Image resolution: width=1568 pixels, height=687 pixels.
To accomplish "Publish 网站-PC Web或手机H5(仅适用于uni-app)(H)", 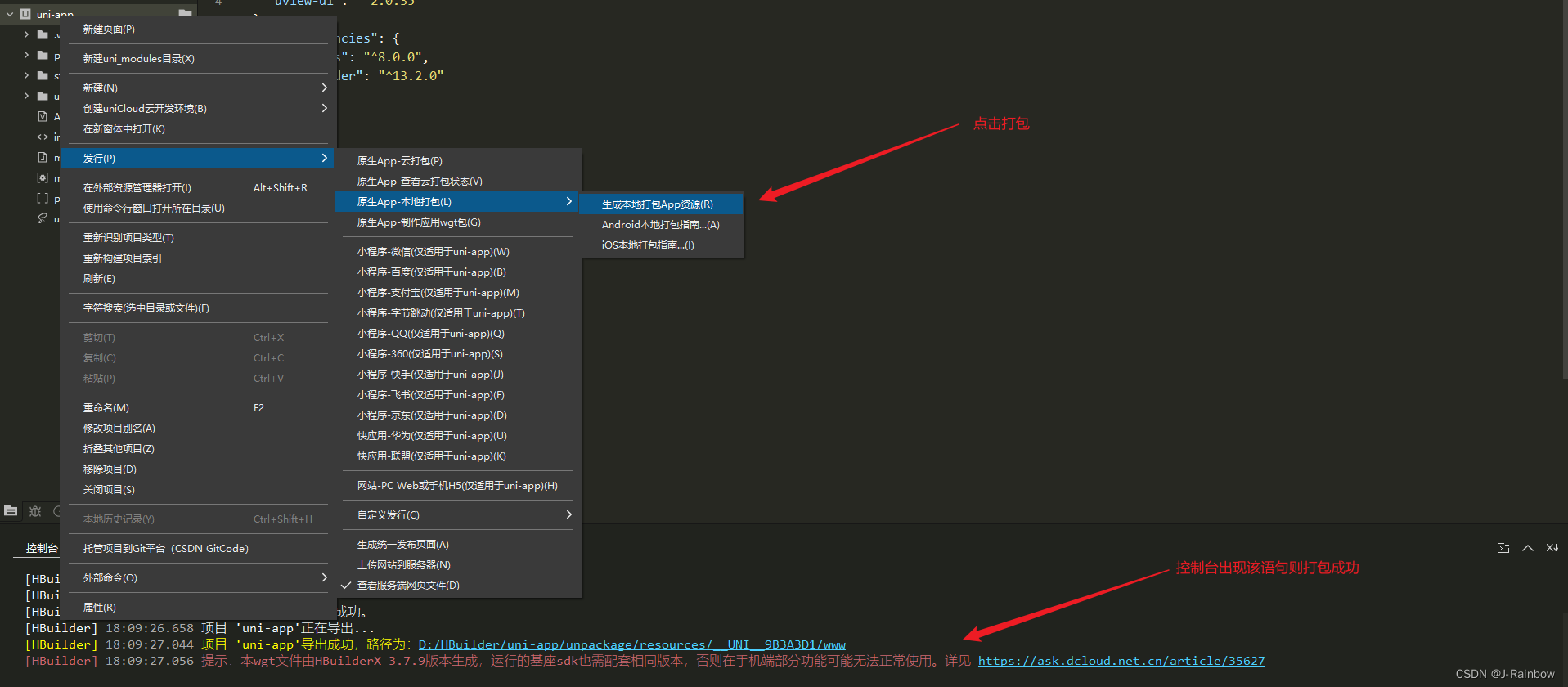I will coord(458,486).
